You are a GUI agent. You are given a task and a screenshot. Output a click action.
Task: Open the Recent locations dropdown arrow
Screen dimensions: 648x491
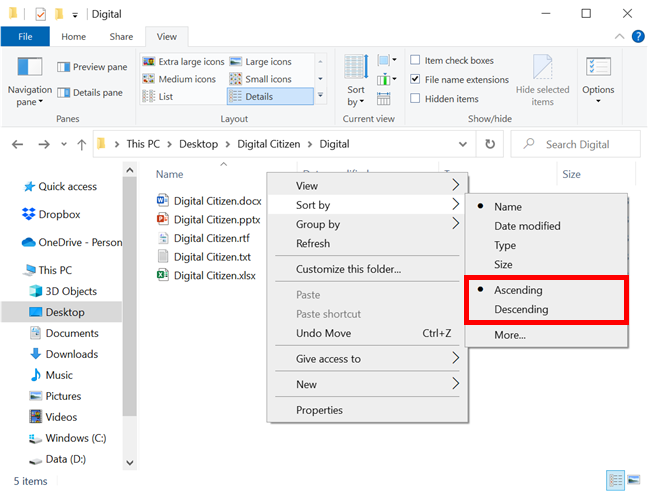point(64,144)
